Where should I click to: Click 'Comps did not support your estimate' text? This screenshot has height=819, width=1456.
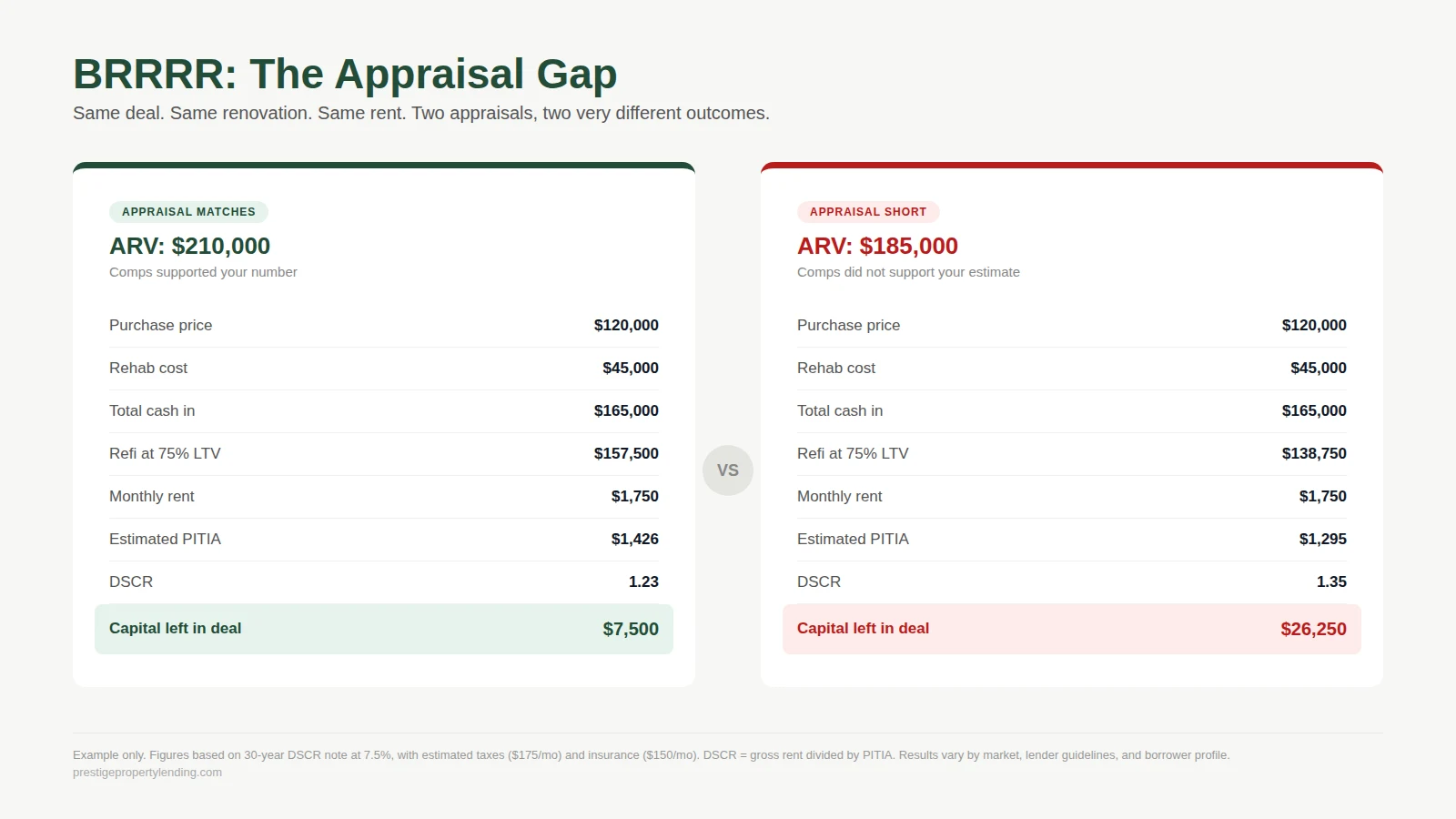(908, 272)
